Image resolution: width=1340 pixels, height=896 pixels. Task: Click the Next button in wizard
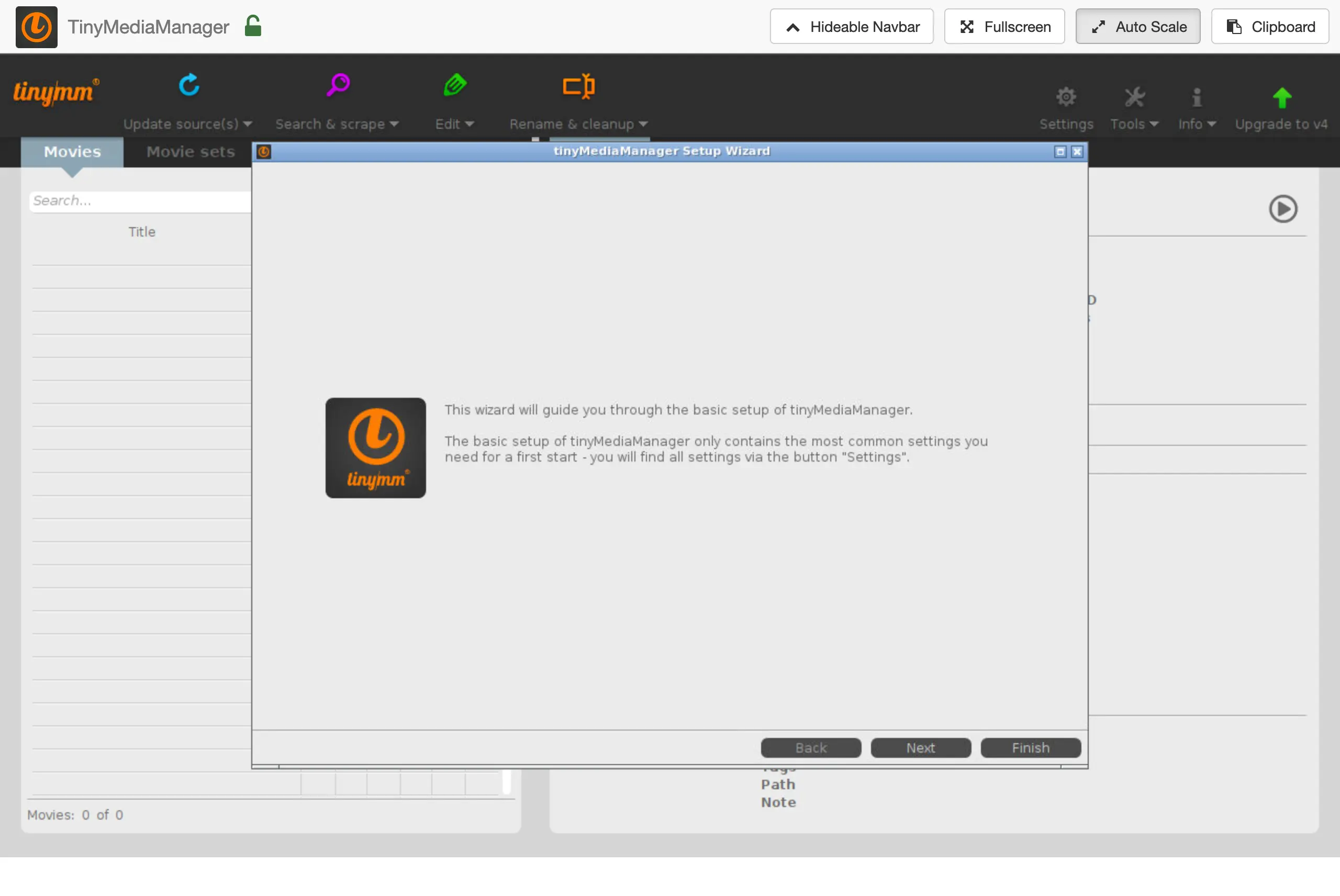(x=921, y=748)
